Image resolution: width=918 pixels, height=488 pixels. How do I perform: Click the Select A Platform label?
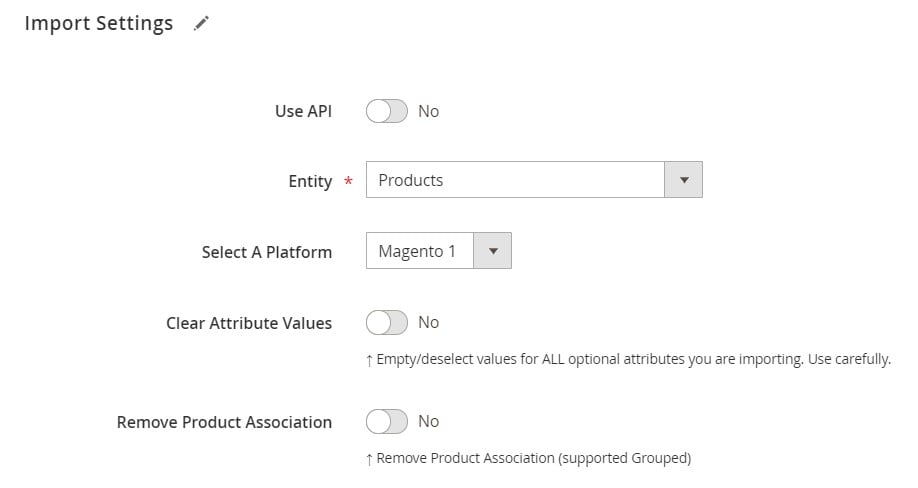[x=266, y=252]
